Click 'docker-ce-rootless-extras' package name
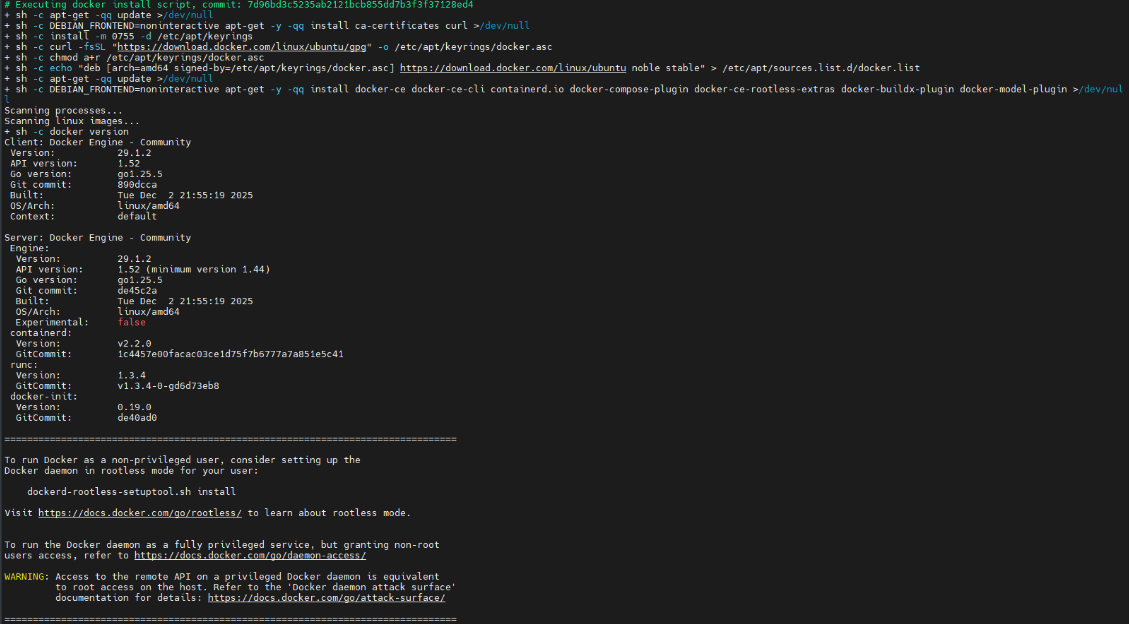 pos(765,89)
